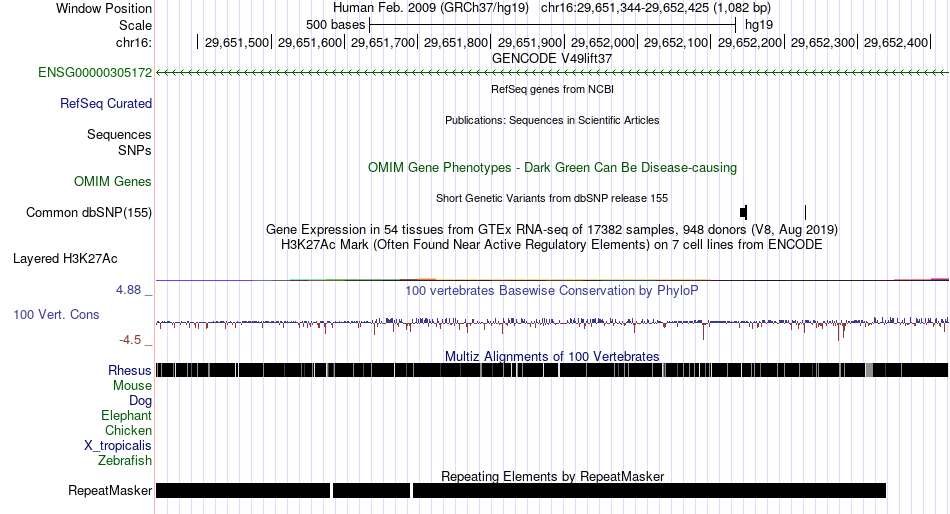The image size is (950, 514).
Task: Select the RepeatMasker track label
Action: 110,490
